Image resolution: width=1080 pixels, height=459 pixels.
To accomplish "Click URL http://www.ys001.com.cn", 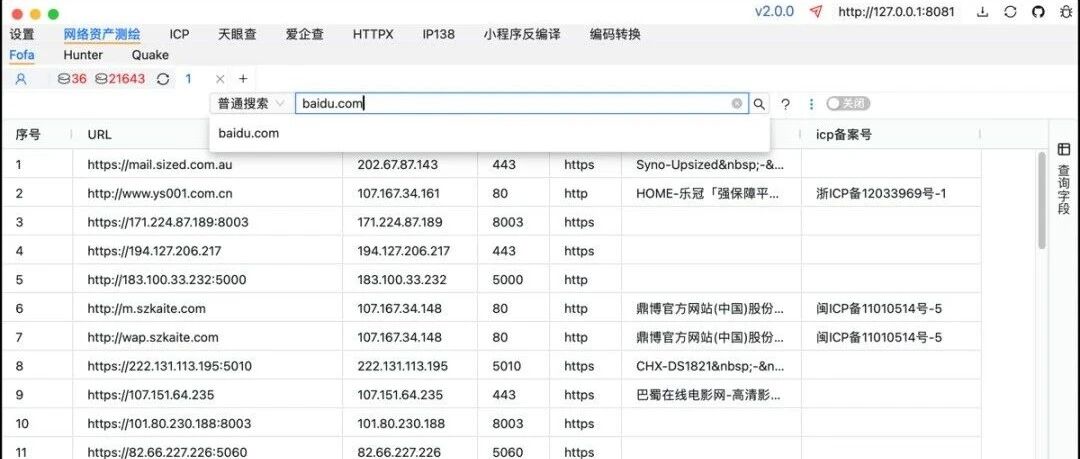I will coord(160,194).
